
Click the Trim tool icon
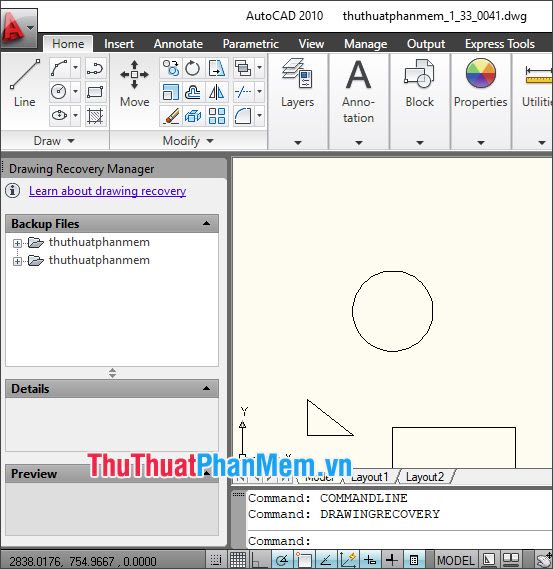pos(243,91)
